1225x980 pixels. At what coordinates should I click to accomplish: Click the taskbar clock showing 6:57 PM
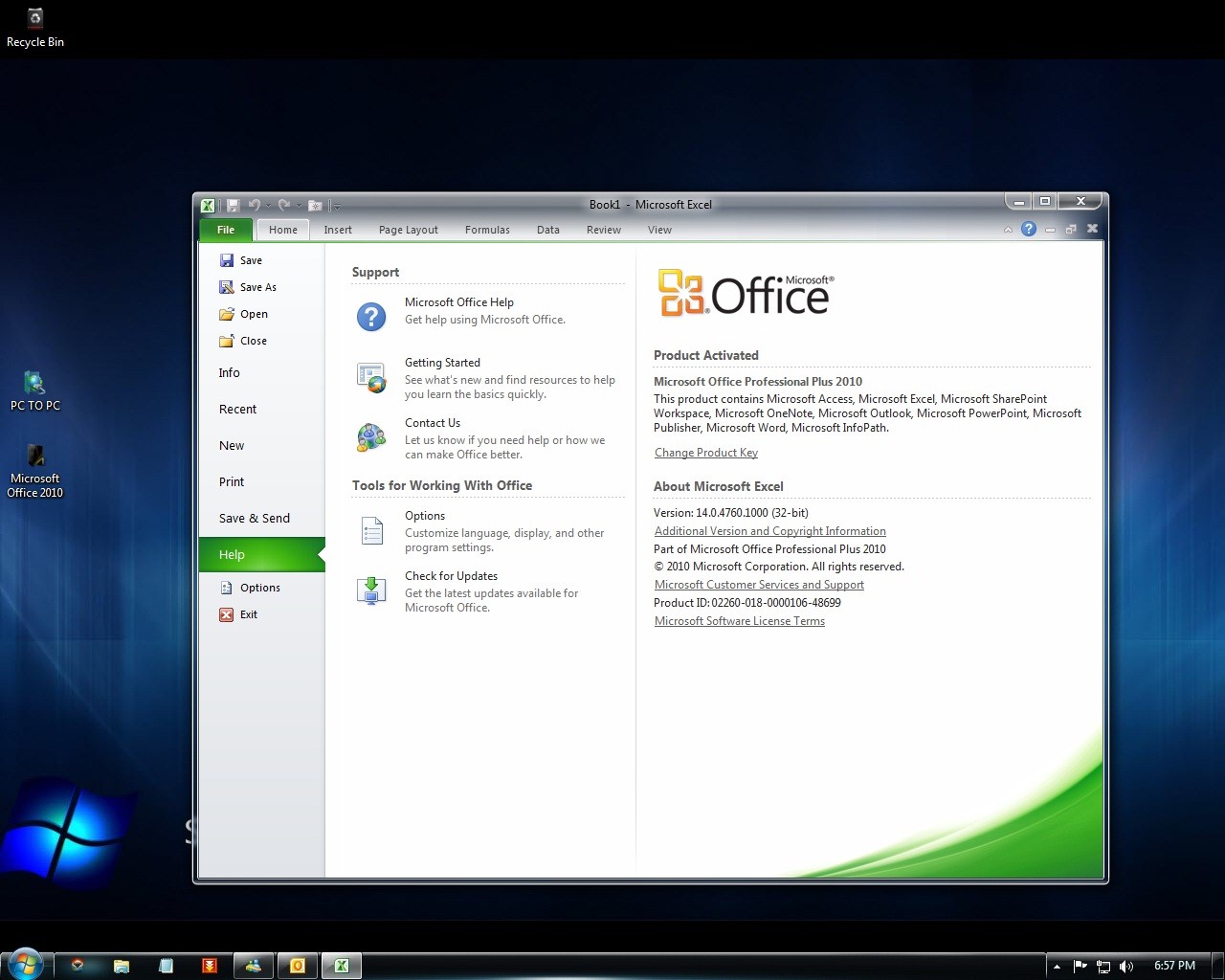click(x=1174, y=966)
